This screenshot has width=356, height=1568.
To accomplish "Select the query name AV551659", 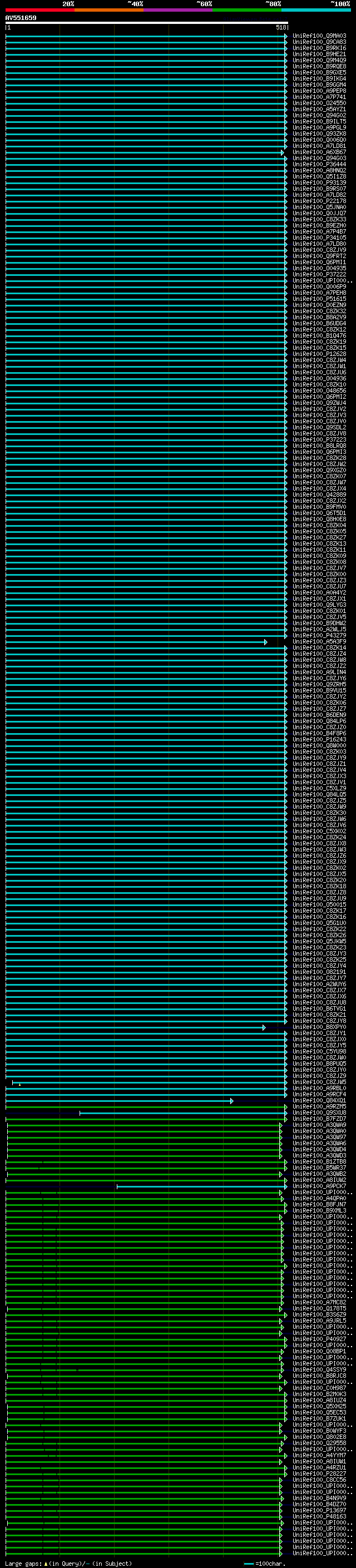I will click(21, 18).
